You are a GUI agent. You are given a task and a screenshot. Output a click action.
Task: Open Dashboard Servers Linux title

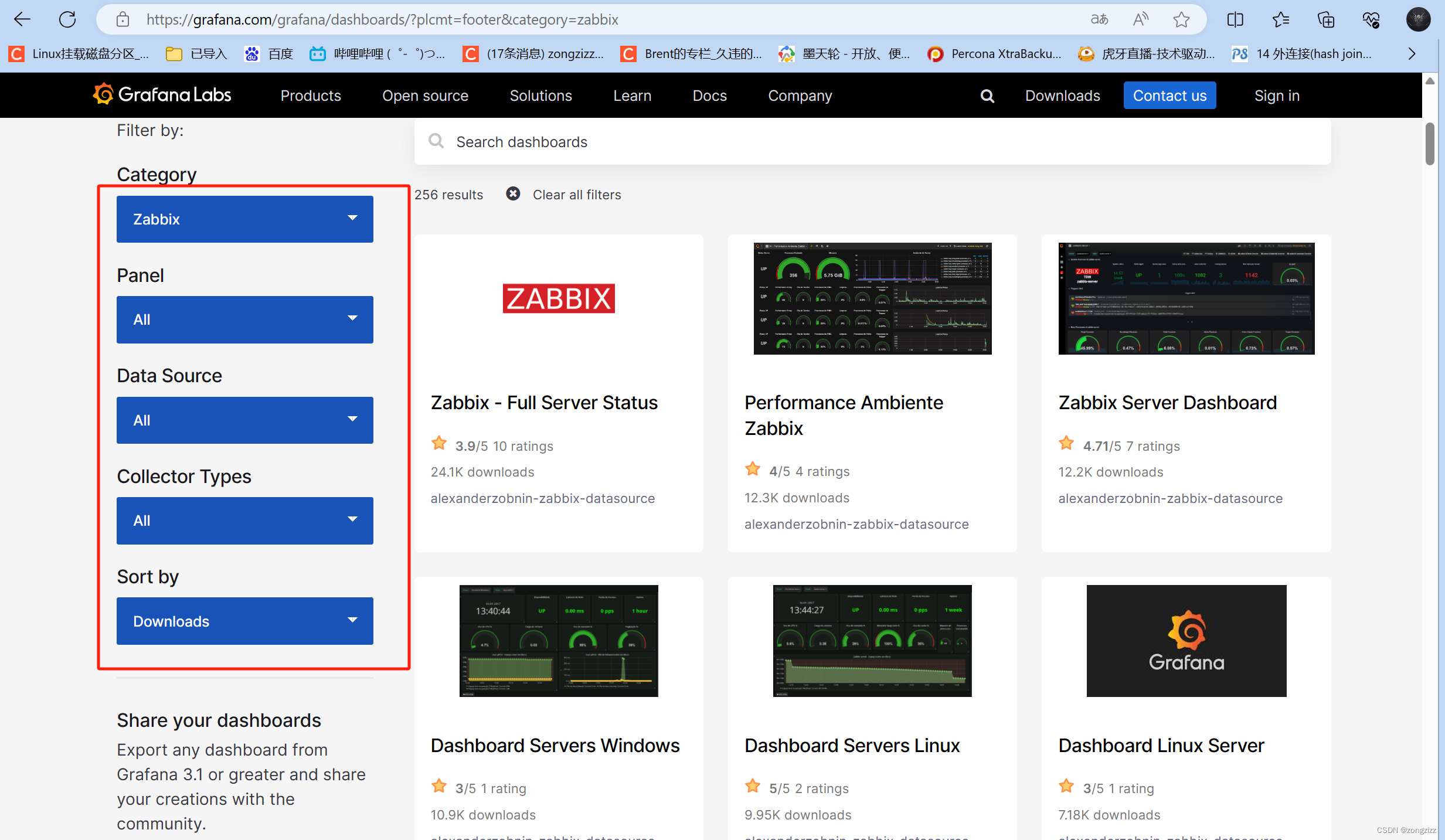852,746
